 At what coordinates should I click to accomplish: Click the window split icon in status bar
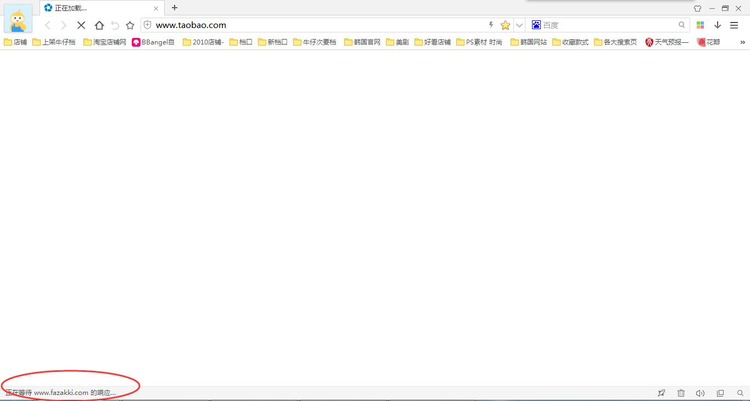pyautogui.click(x=720, y=393)
